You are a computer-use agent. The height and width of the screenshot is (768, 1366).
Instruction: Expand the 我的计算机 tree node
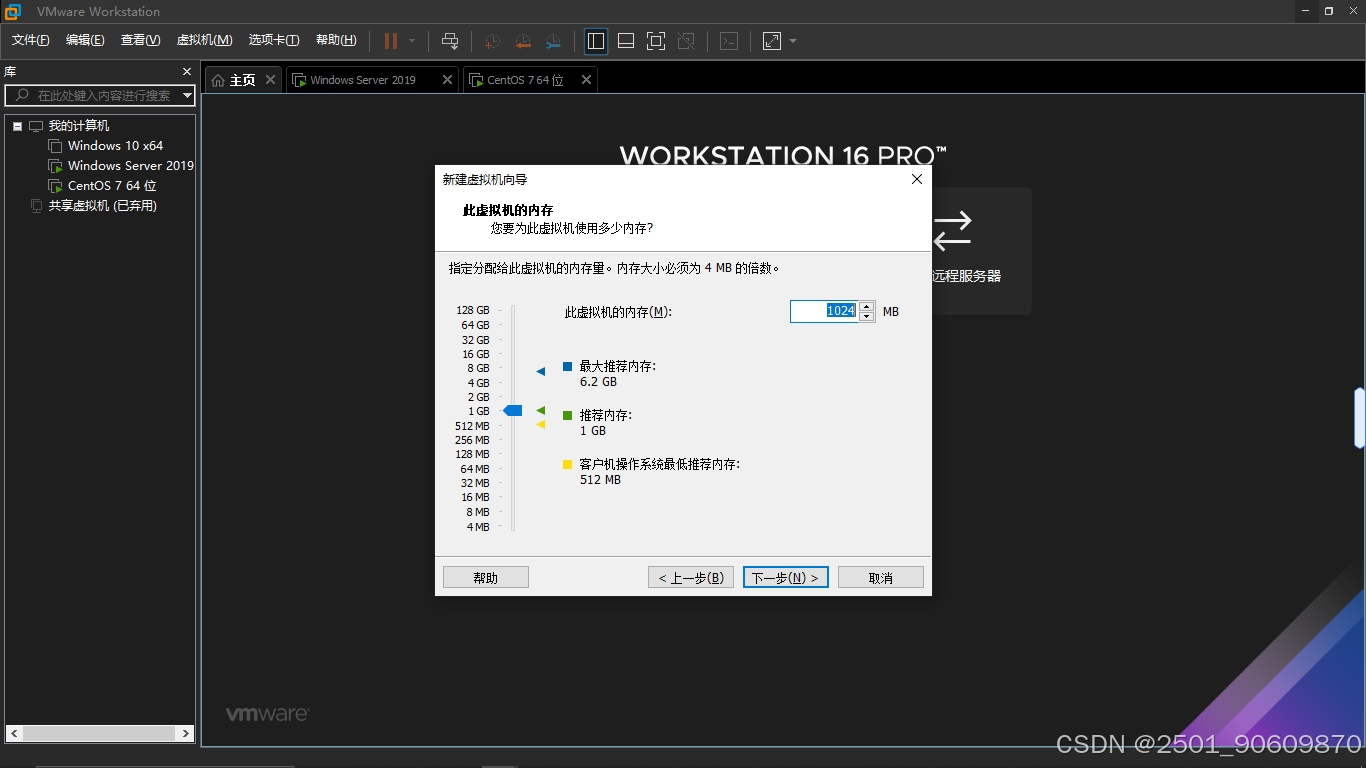16,125
